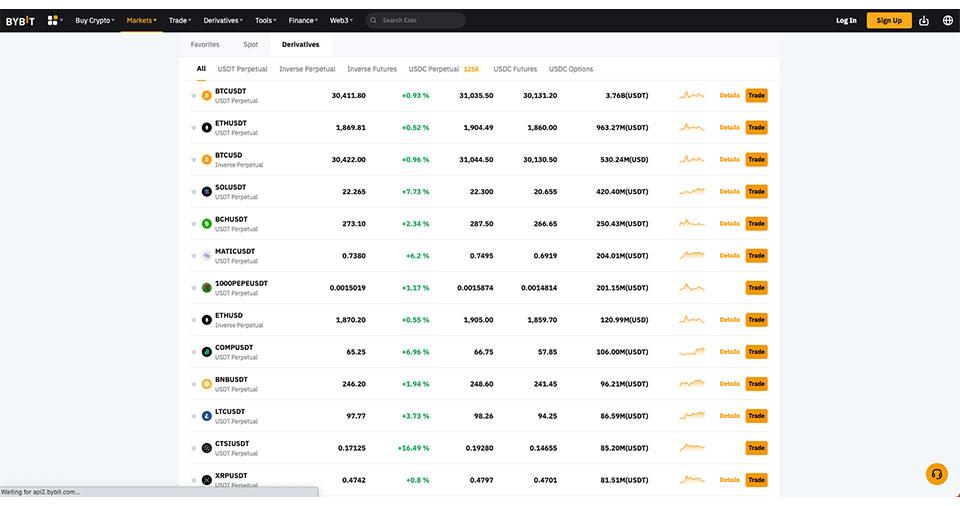Favorite BTCUSDT with the star toggle
Viewport: 960px width, 506px height.
pyautogui.click(x=194, y=96)
